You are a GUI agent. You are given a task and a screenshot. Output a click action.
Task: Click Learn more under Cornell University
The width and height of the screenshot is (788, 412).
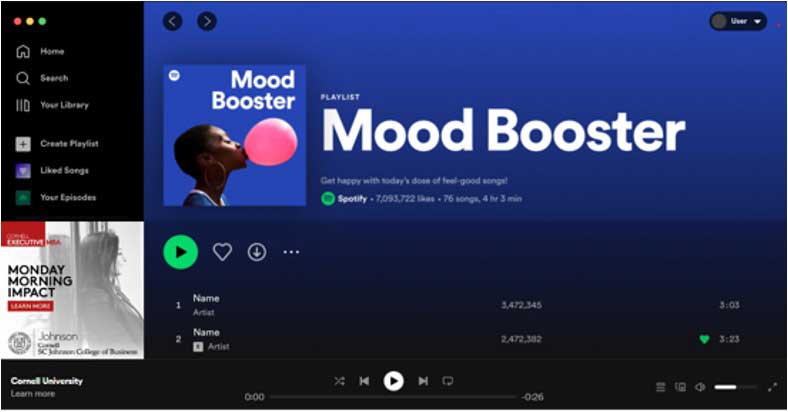pos(33,393)
